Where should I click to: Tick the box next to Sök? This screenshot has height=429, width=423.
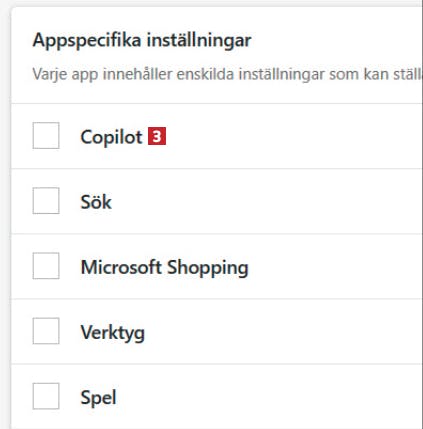46,201
